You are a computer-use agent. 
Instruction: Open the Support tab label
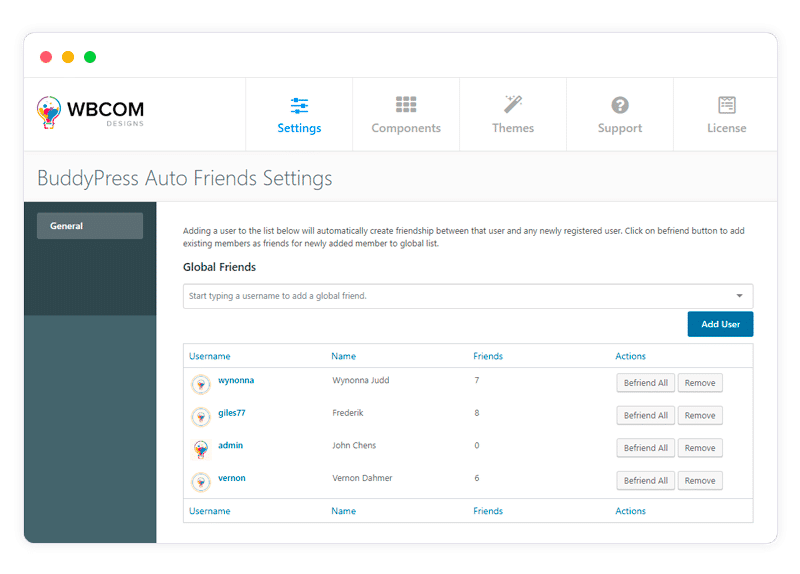[x=620, y=128]
